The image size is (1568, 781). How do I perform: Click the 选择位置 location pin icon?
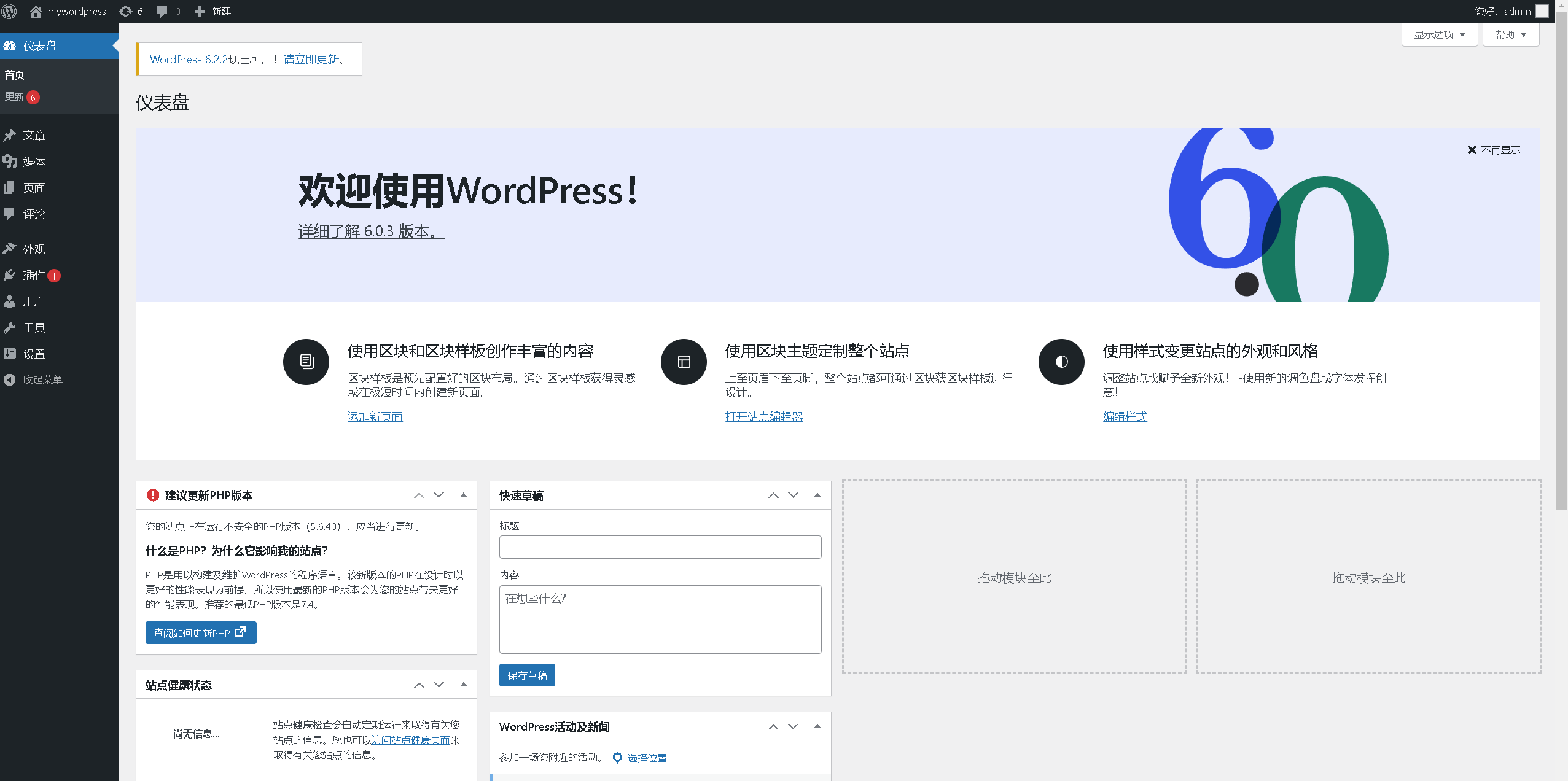pos(617,758)
